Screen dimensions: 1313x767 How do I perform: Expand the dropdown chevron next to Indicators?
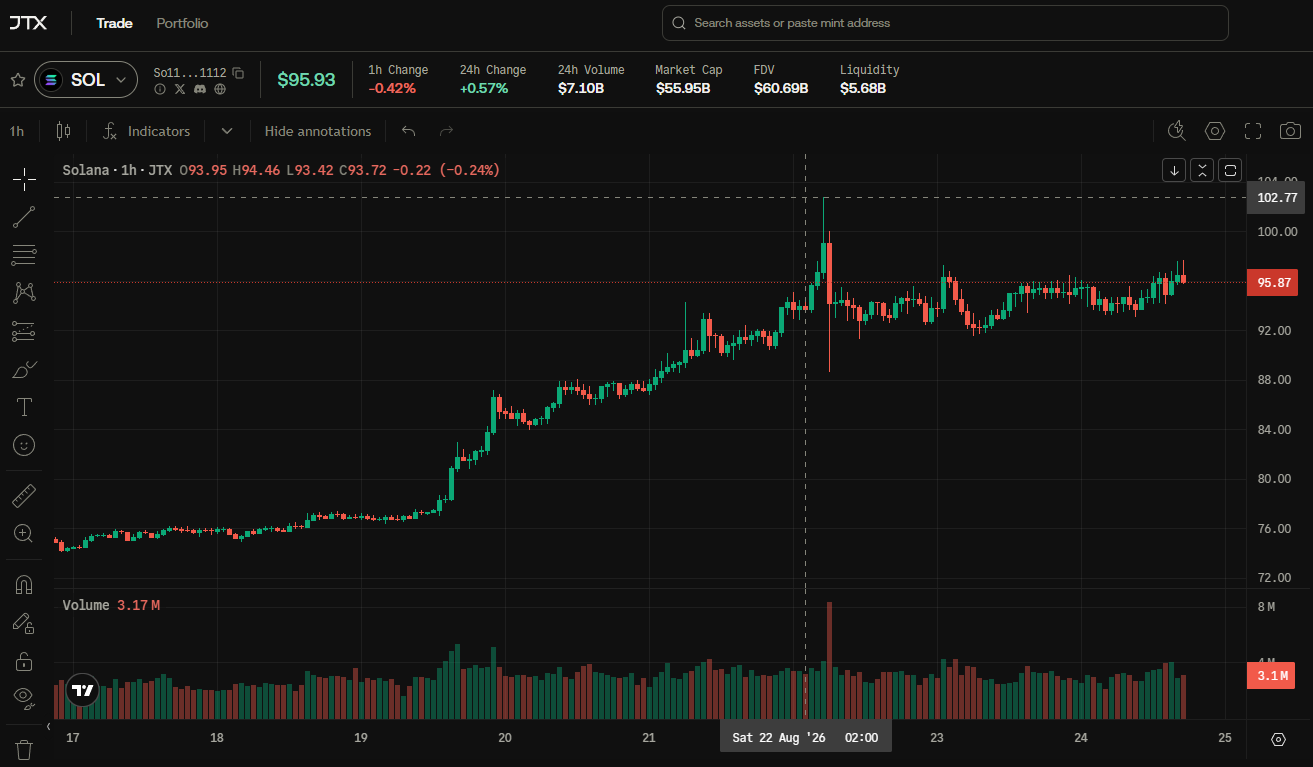(x=227, y=131)
